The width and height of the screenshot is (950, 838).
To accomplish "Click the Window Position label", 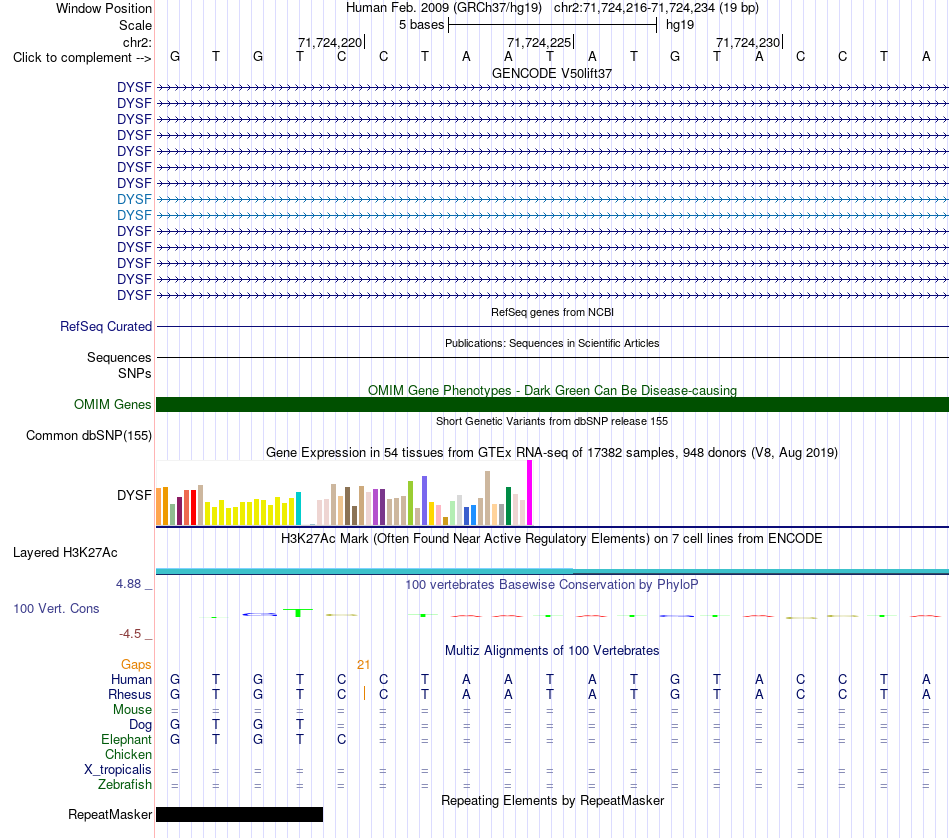I will point(104,8).
